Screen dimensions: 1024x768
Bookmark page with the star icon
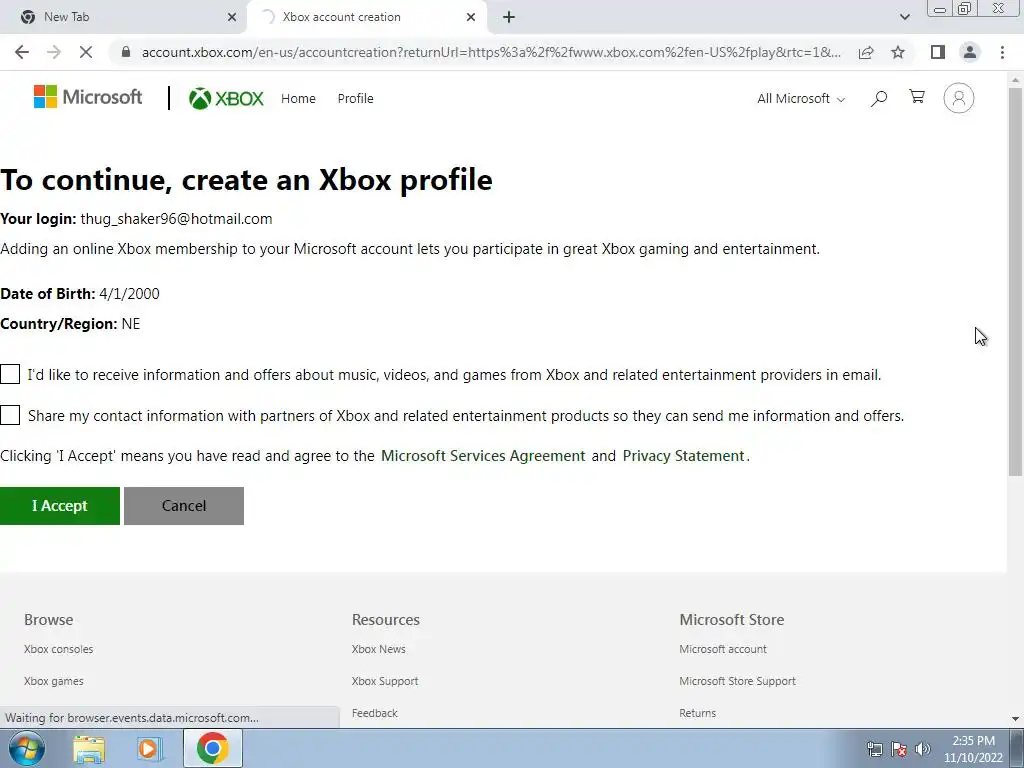pos(898,52)
